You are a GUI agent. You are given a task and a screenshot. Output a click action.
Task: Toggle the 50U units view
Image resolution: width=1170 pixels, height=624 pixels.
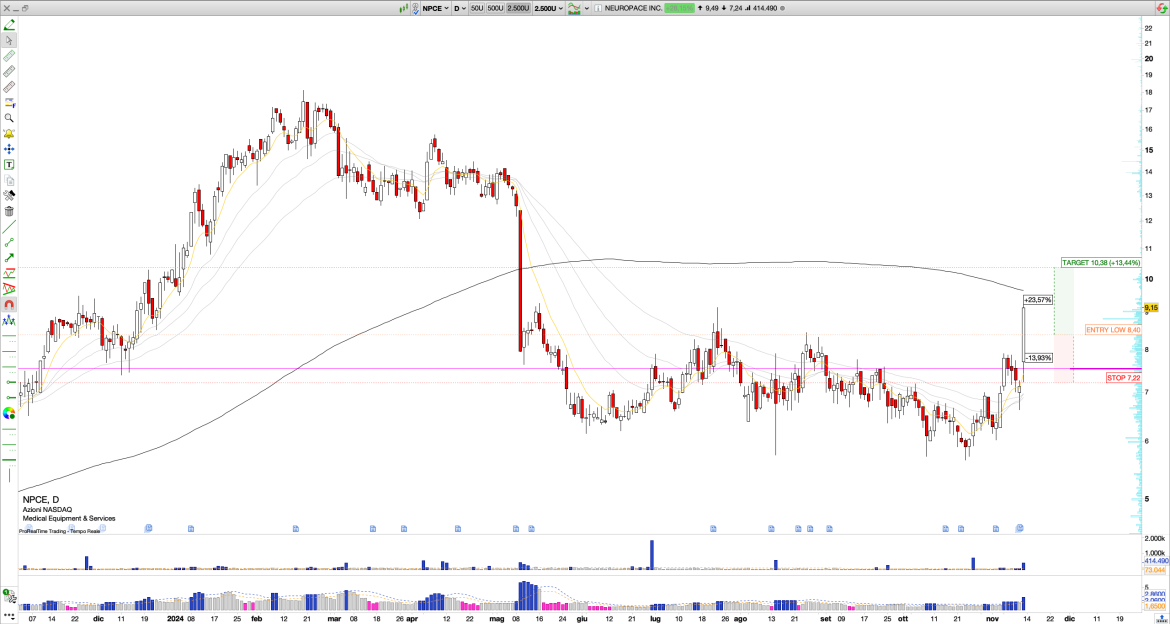(477, 8)
